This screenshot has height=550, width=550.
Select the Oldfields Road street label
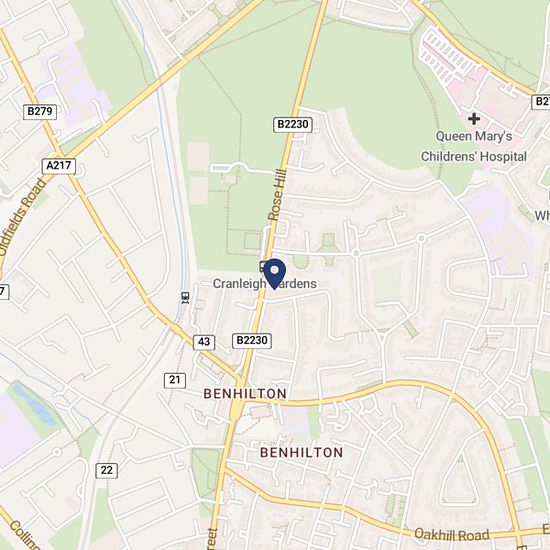22,218
